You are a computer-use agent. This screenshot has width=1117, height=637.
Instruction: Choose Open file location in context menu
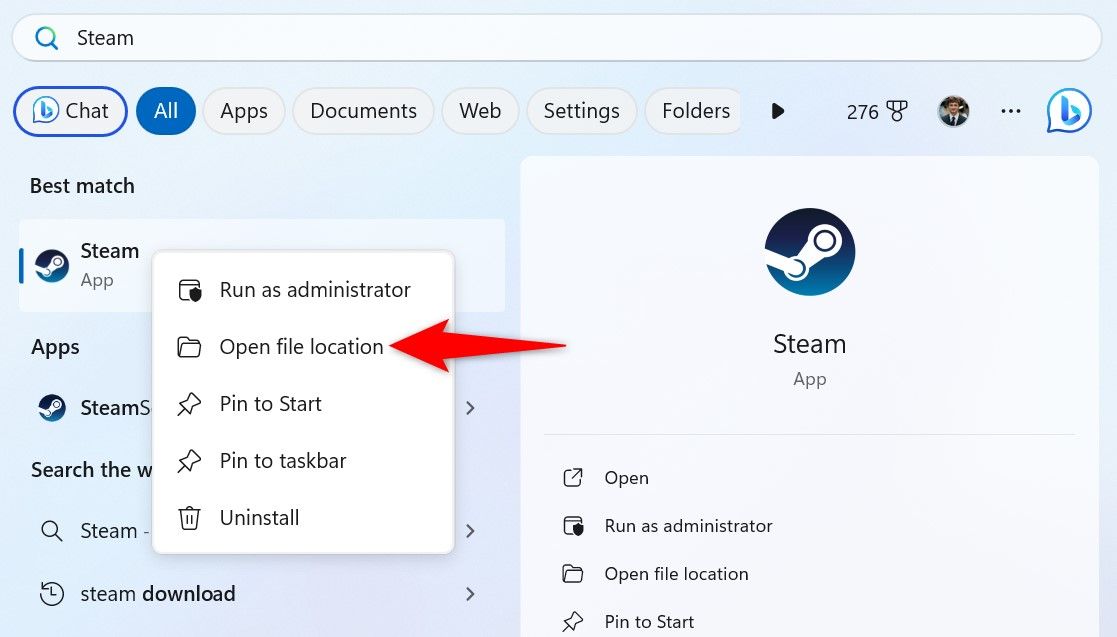(x=303, y=347)
